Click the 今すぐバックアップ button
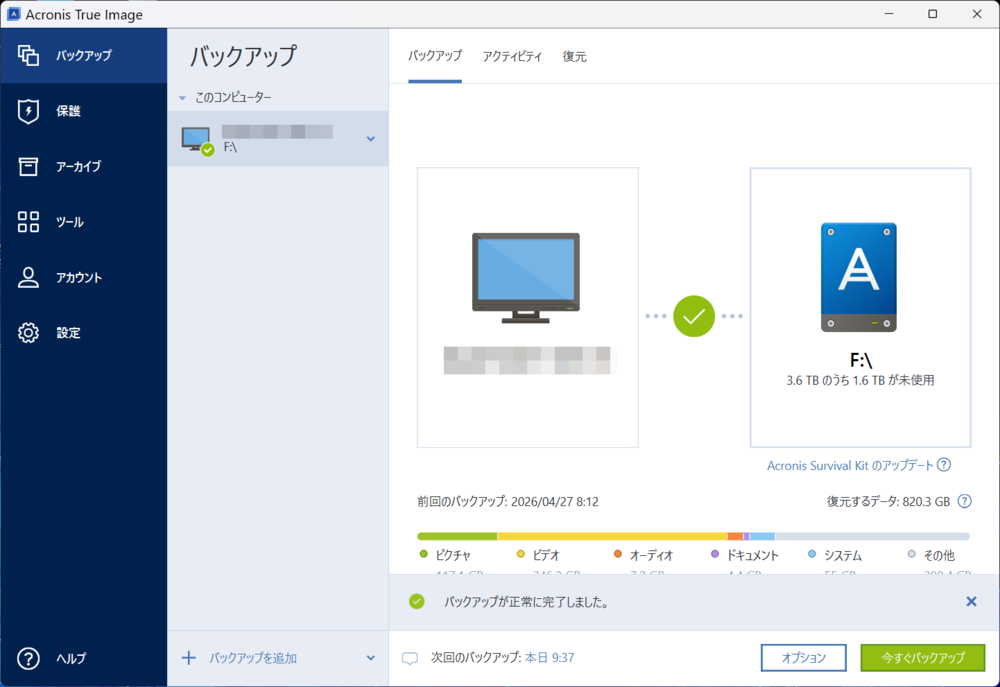 (923, 658)
